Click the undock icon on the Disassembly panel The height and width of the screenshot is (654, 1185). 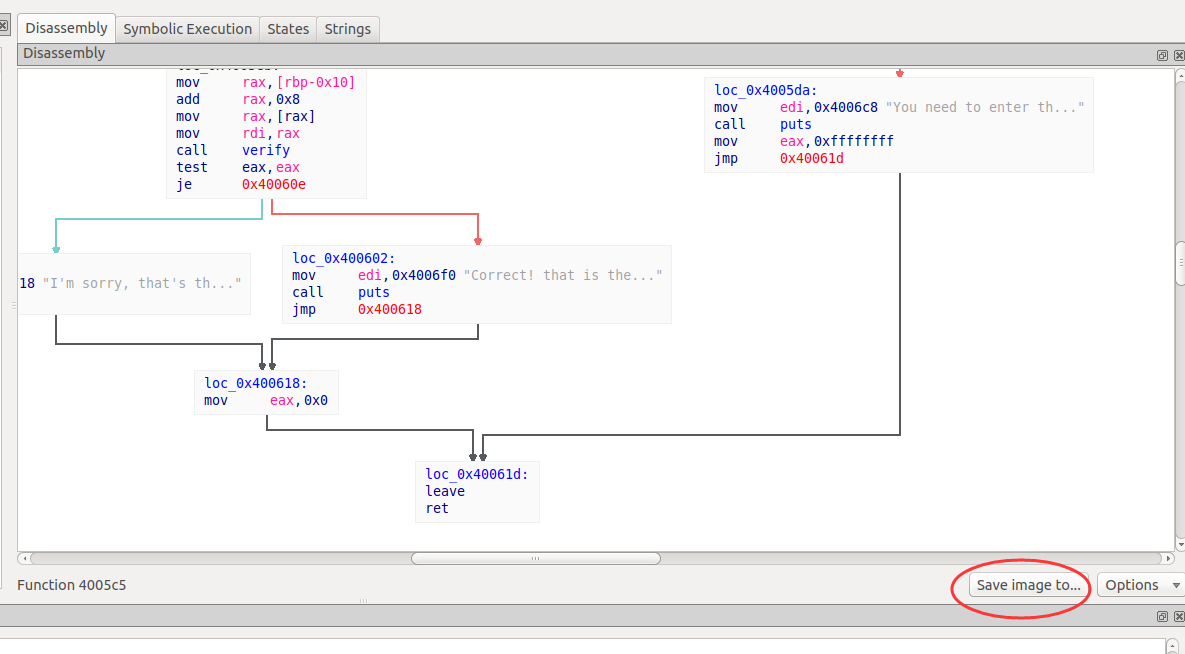[1162, 55]
